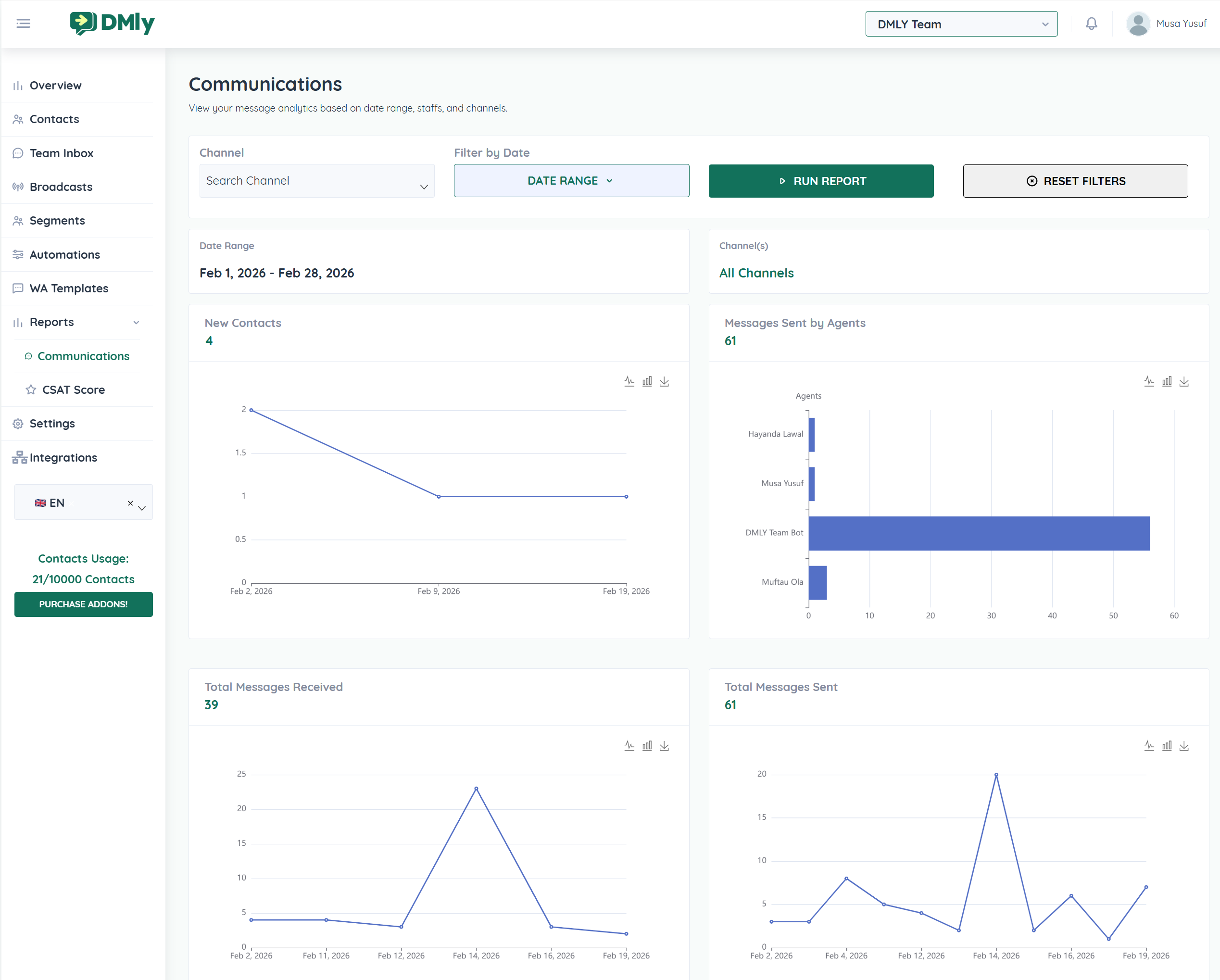Click the DMLY Team Bot bar
This screenshot has height=980, width=1220.
click(x=979, y=533)
